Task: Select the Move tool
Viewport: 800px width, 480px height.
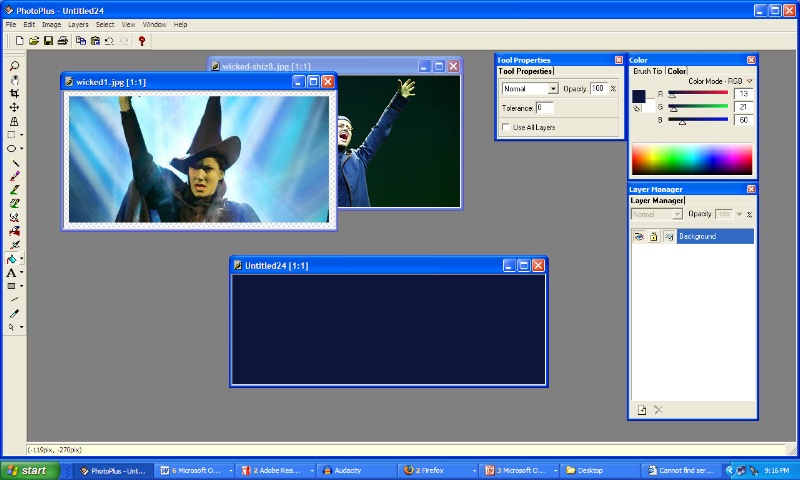Action: tap(14, 107)
